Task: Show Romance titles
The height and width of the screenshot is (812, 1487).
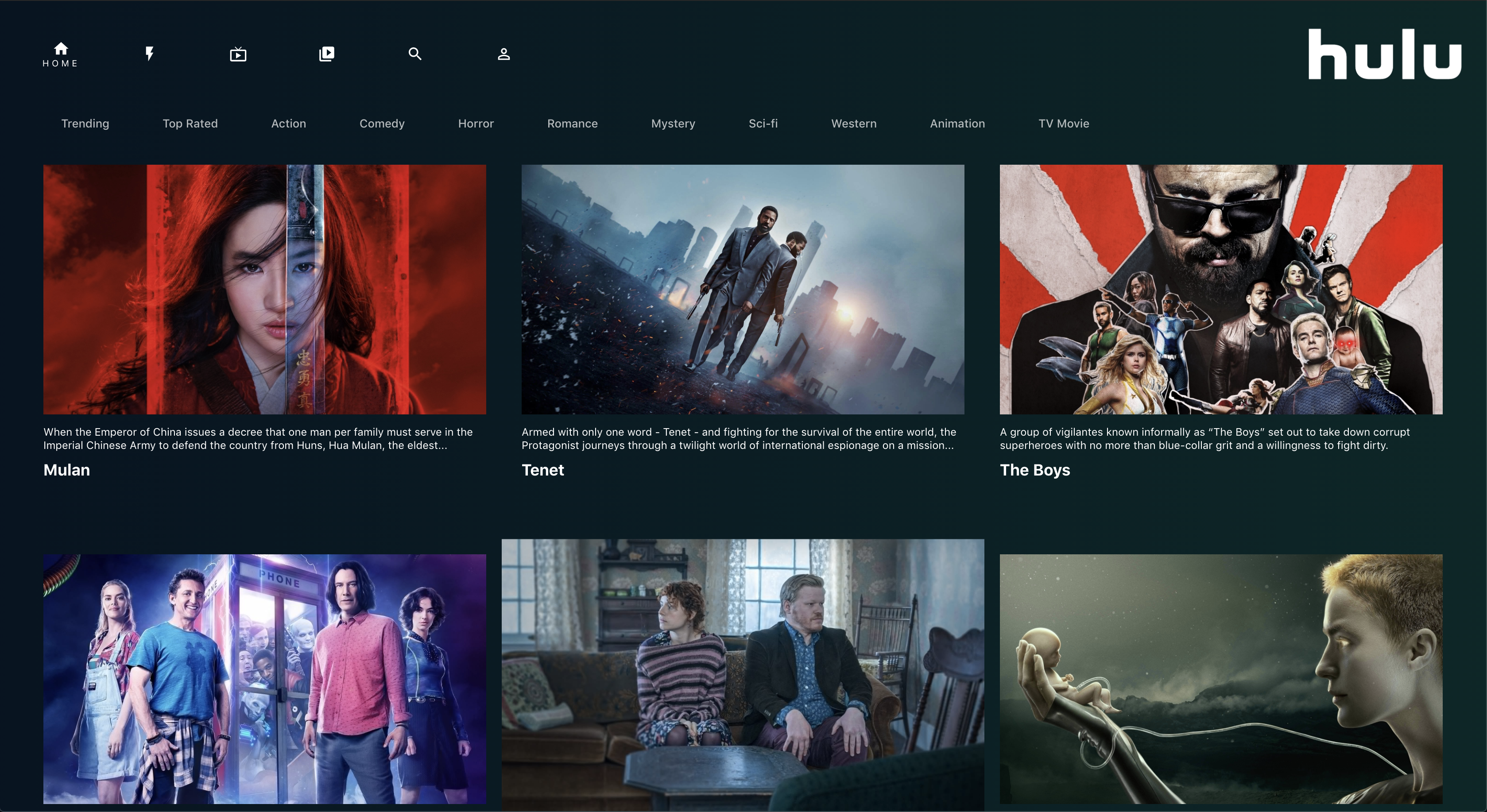Action: [573, 124]
